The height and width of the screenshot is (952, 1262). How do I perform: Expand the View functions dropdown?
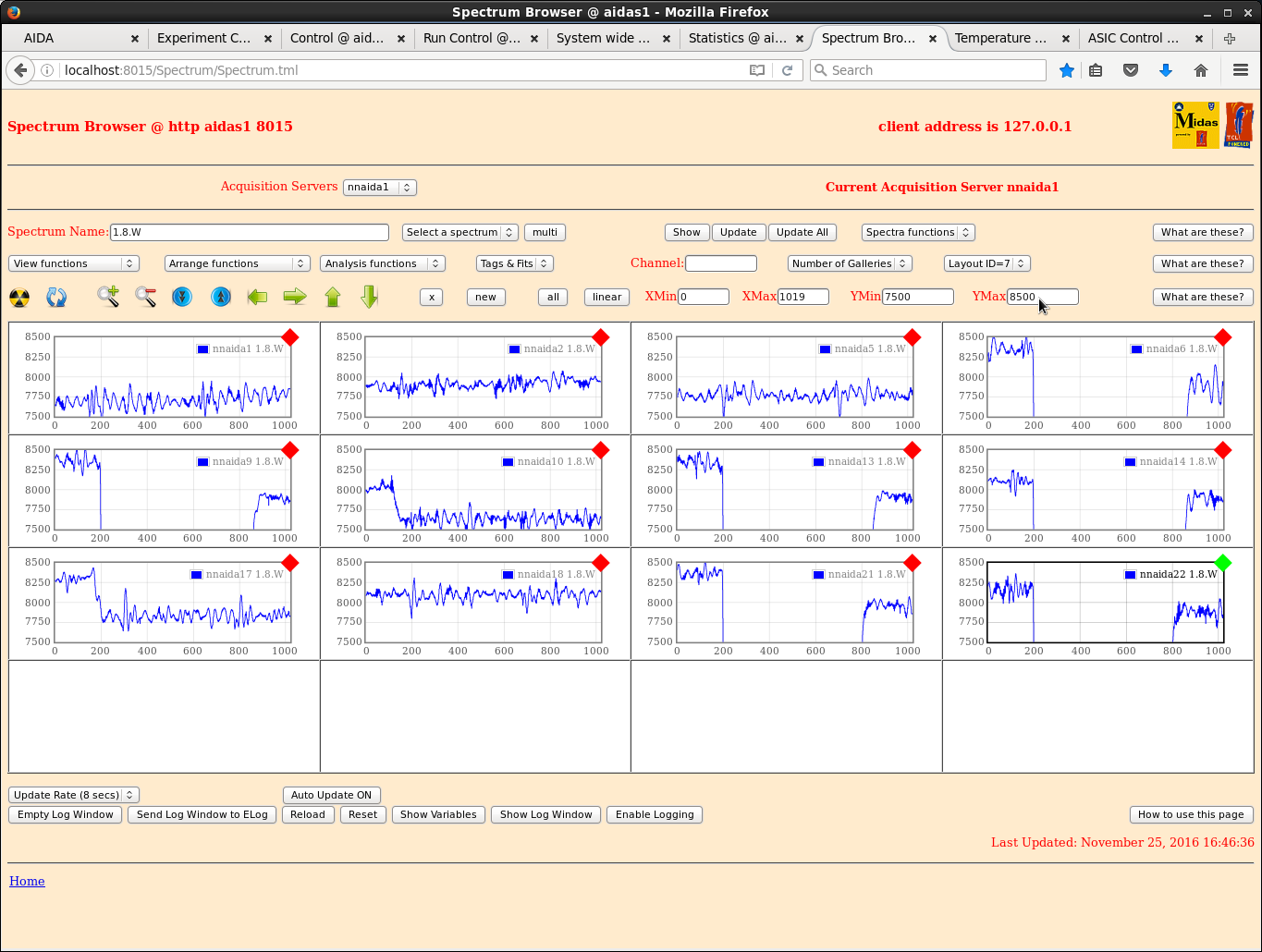tap(74, 263)
